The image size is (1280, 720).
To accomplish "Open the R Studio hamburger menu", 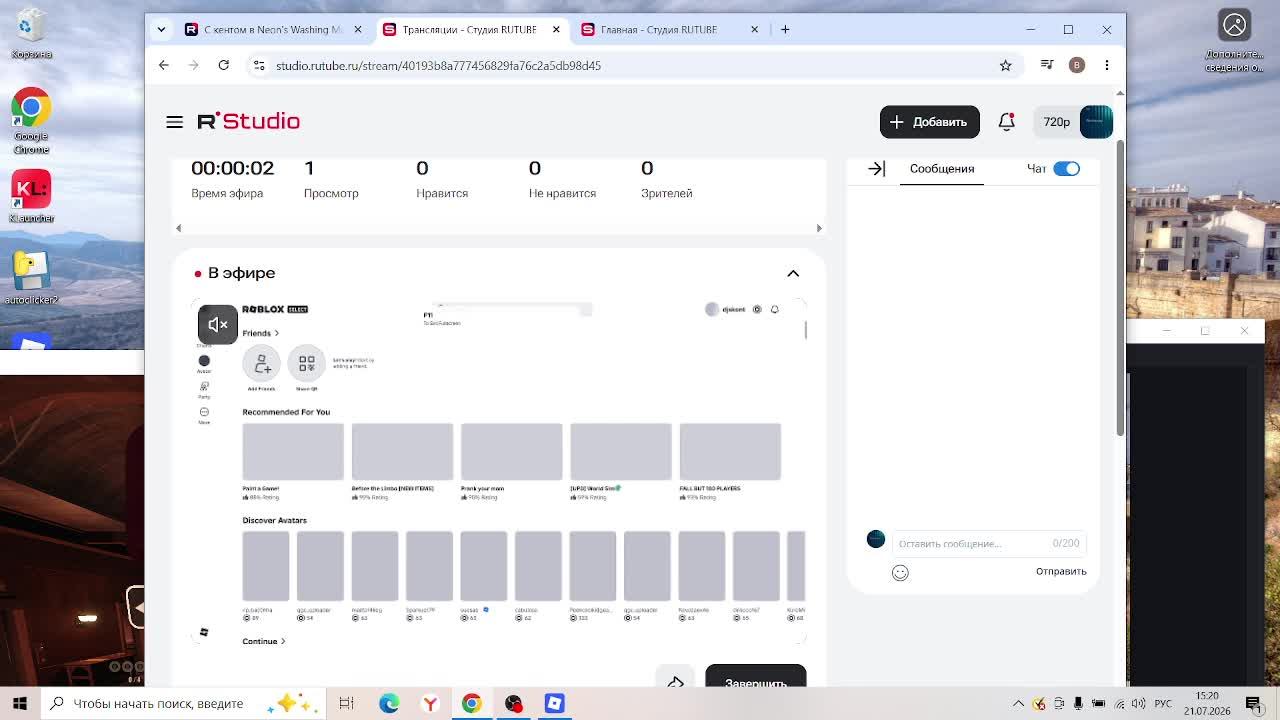I will (175, 122).
